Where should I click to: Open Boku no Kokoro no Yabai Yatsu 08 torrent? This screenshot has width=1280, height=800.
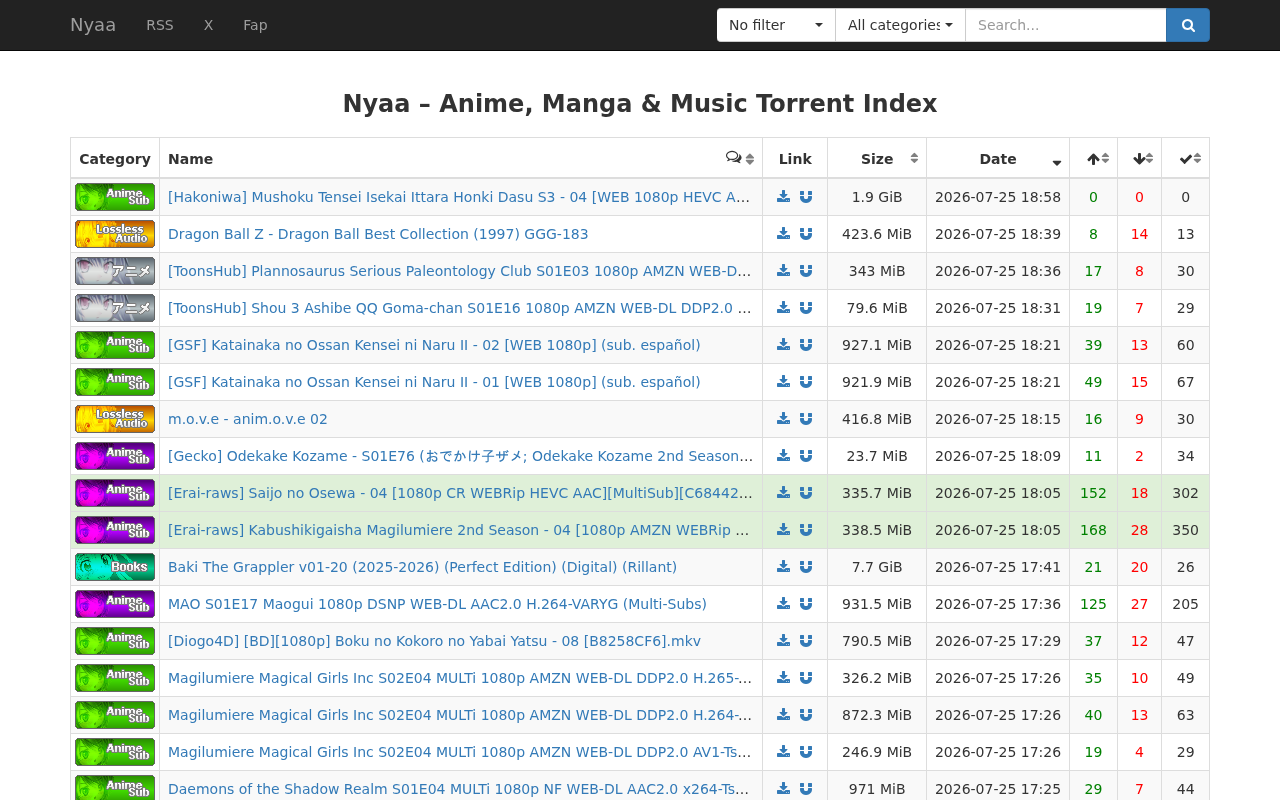click(x=434, y=641)
